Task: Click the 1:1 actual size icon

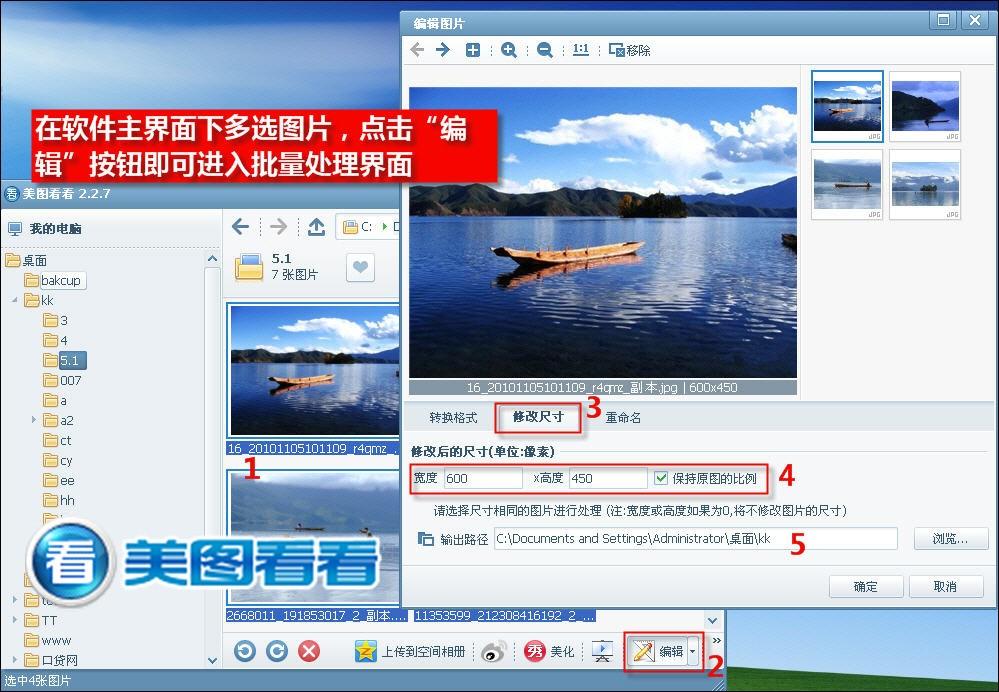Action: coord(581,50)
